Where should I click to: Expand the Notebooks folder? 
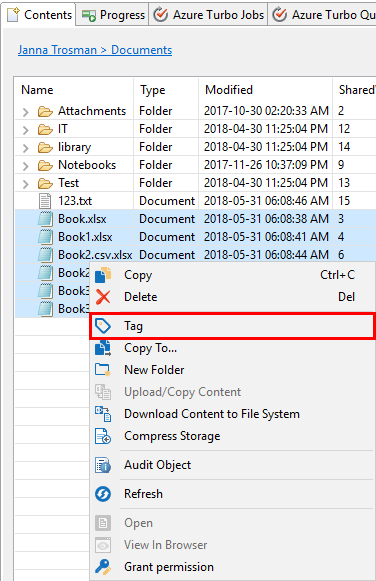click(x=25, y=166)
